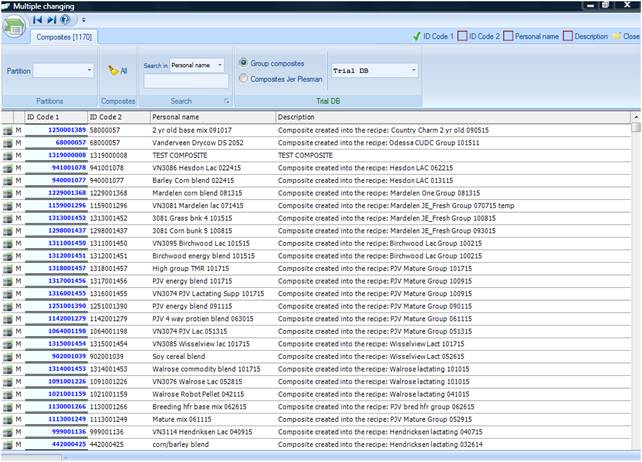Click row icon for Birchwood energy blend 101515

[x=7, y=256]
